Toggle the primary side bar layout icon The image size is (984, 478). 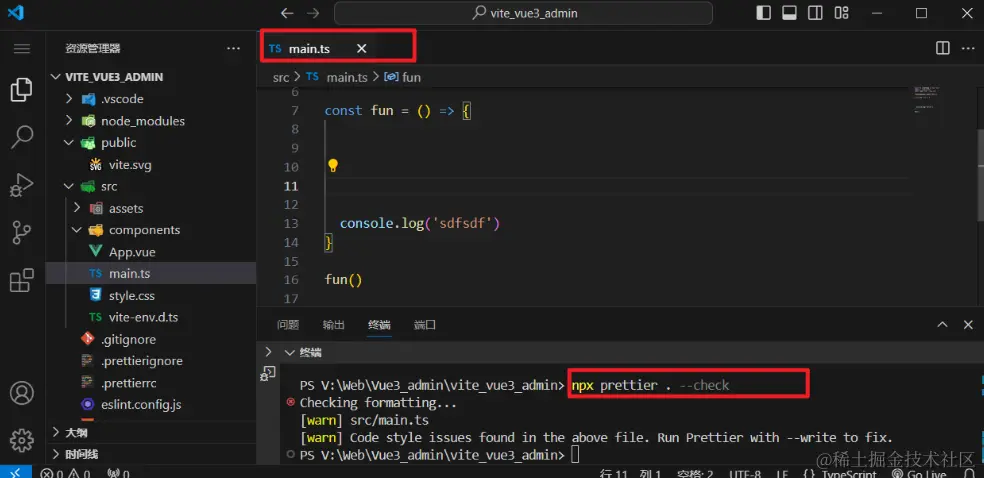tap(763, 13)
